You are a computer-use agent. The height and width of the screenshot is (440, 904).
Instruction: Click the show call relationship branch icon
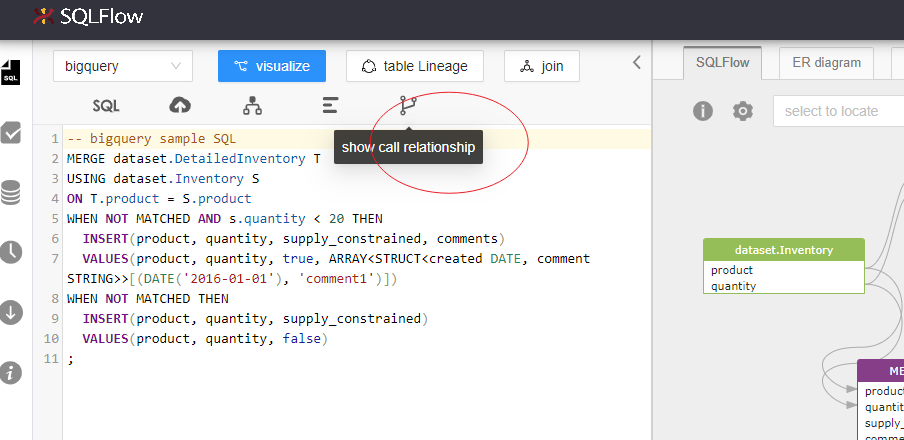408,105
